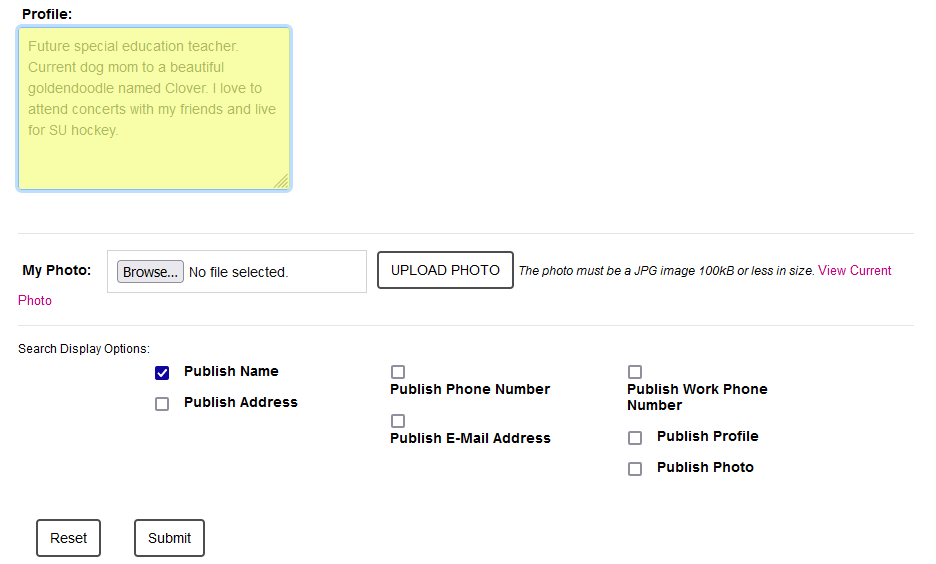
Task: Click inside the Profile text area
Action: click(154, 108)
